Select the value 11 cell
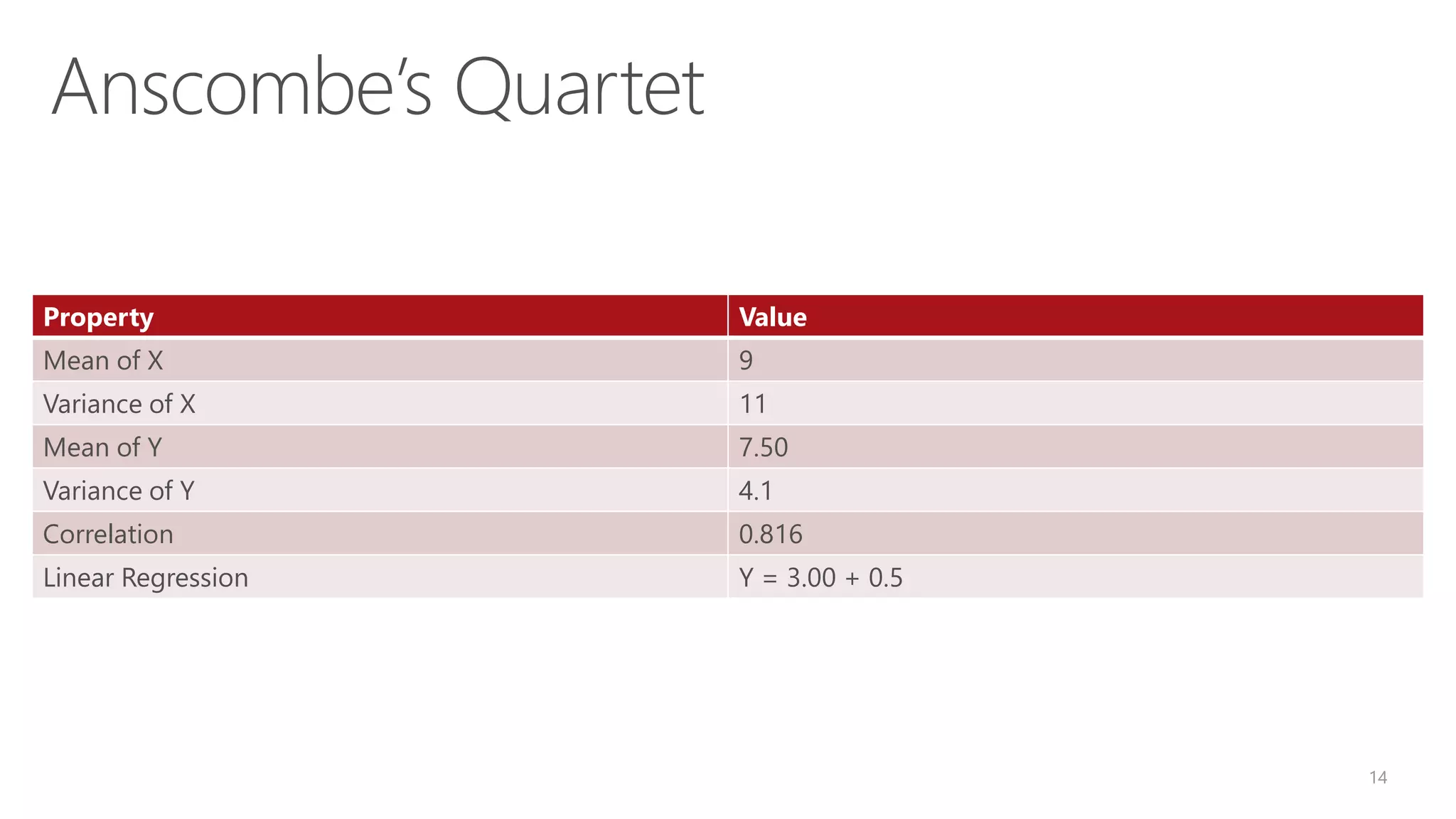 tap(1076, 404)
